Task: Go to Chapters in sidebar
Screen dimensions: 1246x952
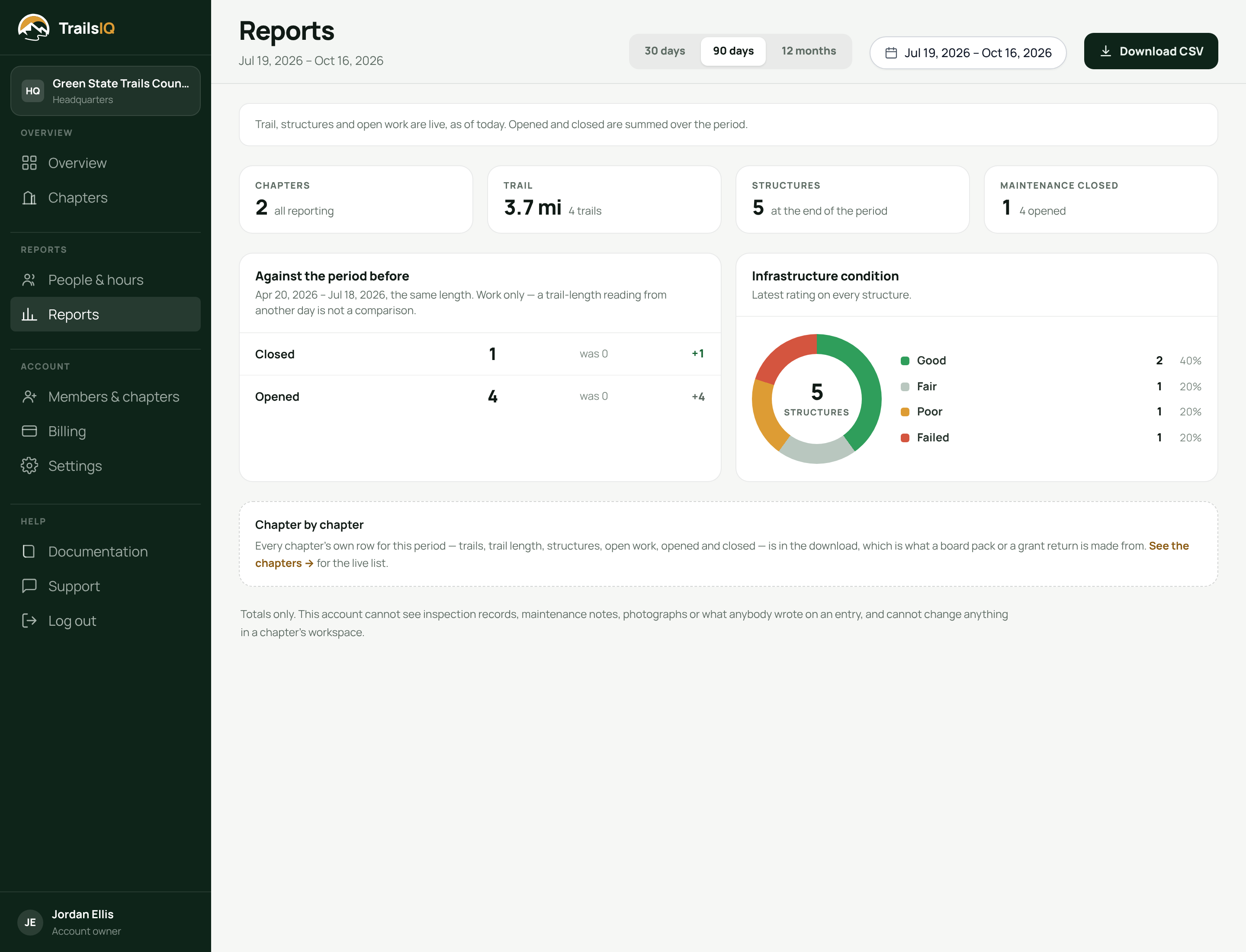Action: pos(106,198)
